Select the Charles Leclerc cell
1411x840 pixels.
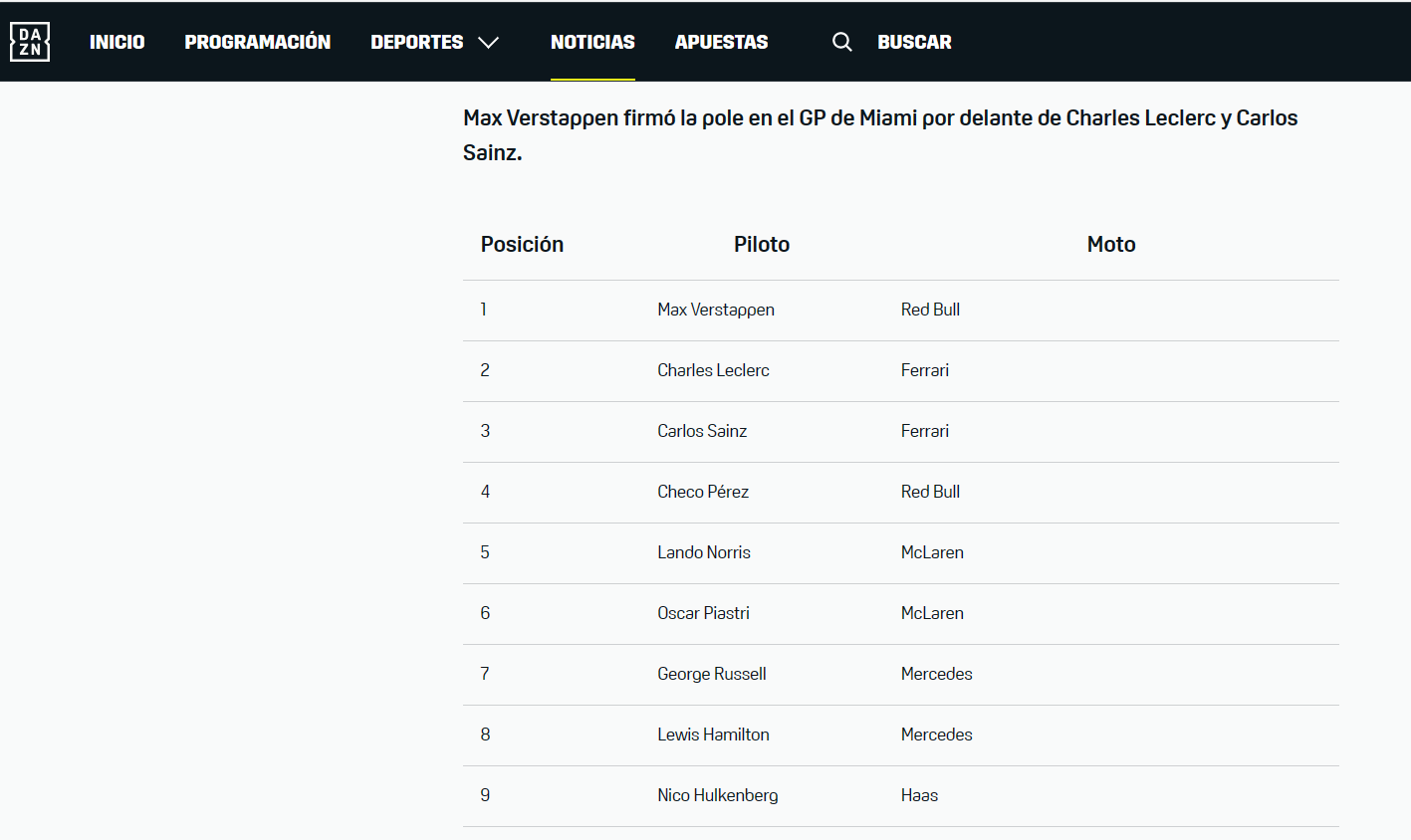[x=713, y=370]
